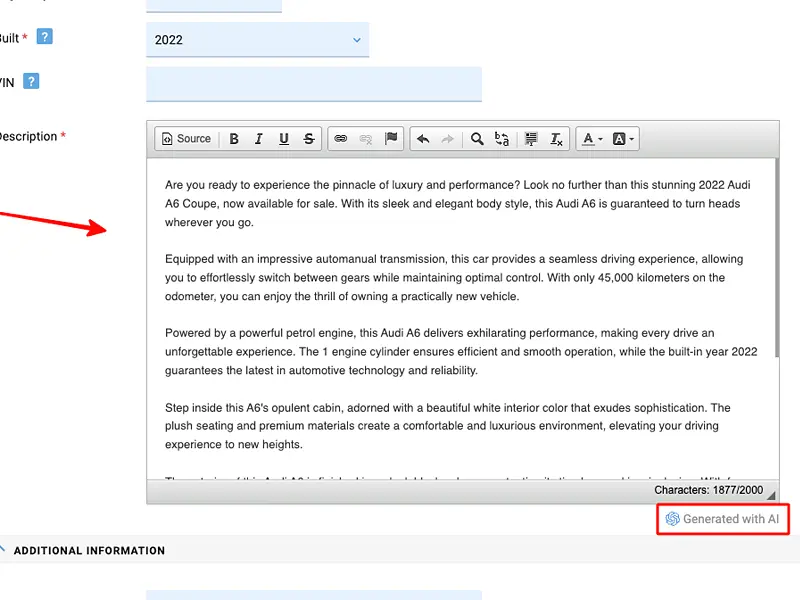Click the paragraph starting 'Step inside this A6's'
The width and height of the screenshot is (800, 600).
pos(447,426)
